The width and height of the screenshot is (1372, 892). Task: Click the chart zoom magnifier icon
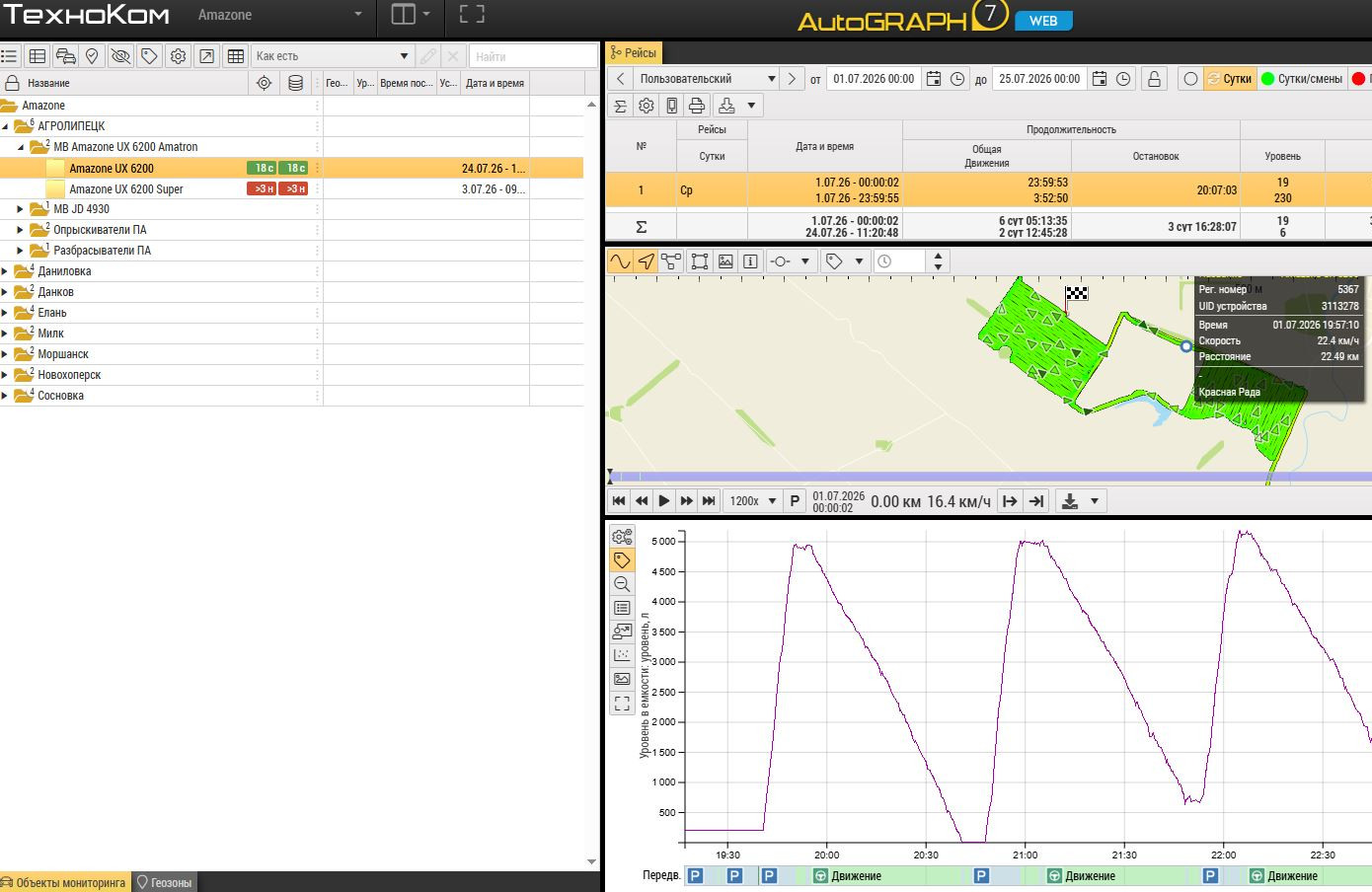pyautogui.click(x=622, y=584)
